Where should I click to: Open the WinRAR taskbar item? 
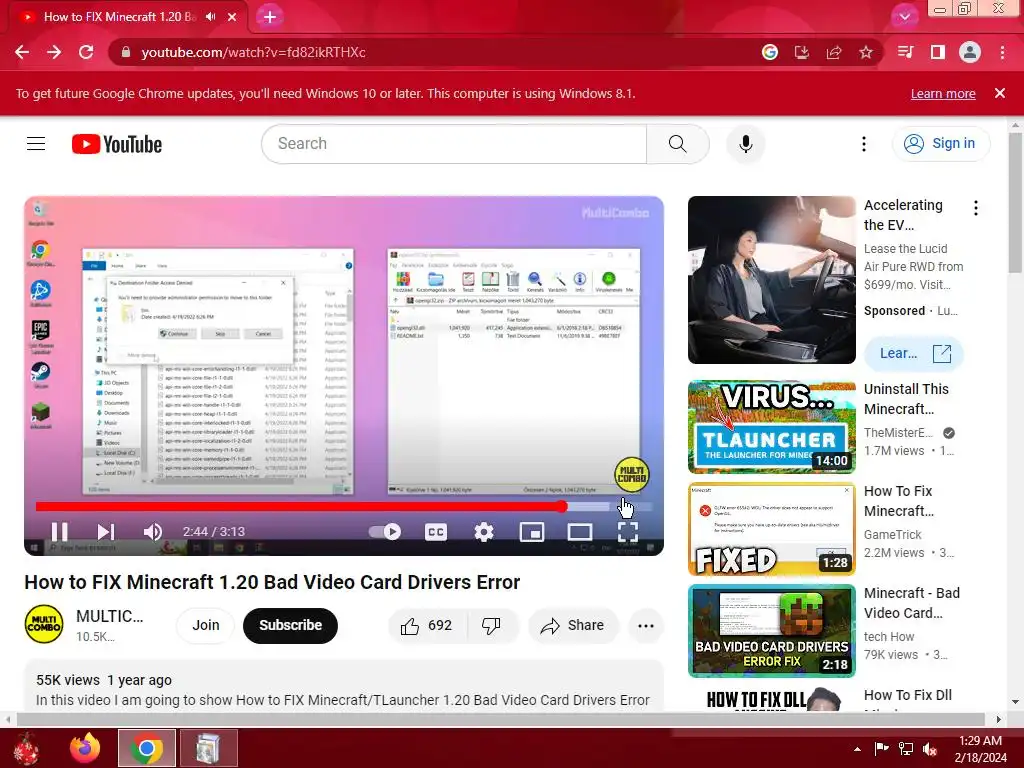coord(209,748)
